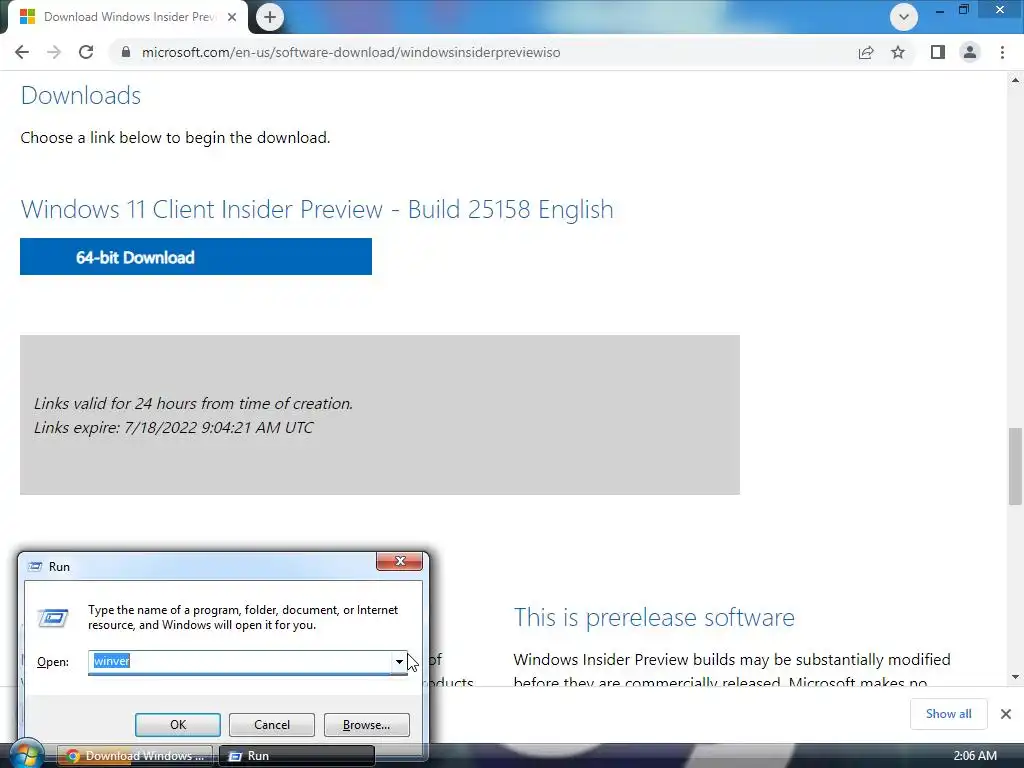Image resolution: width=1024 pixels, height=768 pixels.
Task: Show all downloads in Chrome shelf
Action: coord(948,714)
